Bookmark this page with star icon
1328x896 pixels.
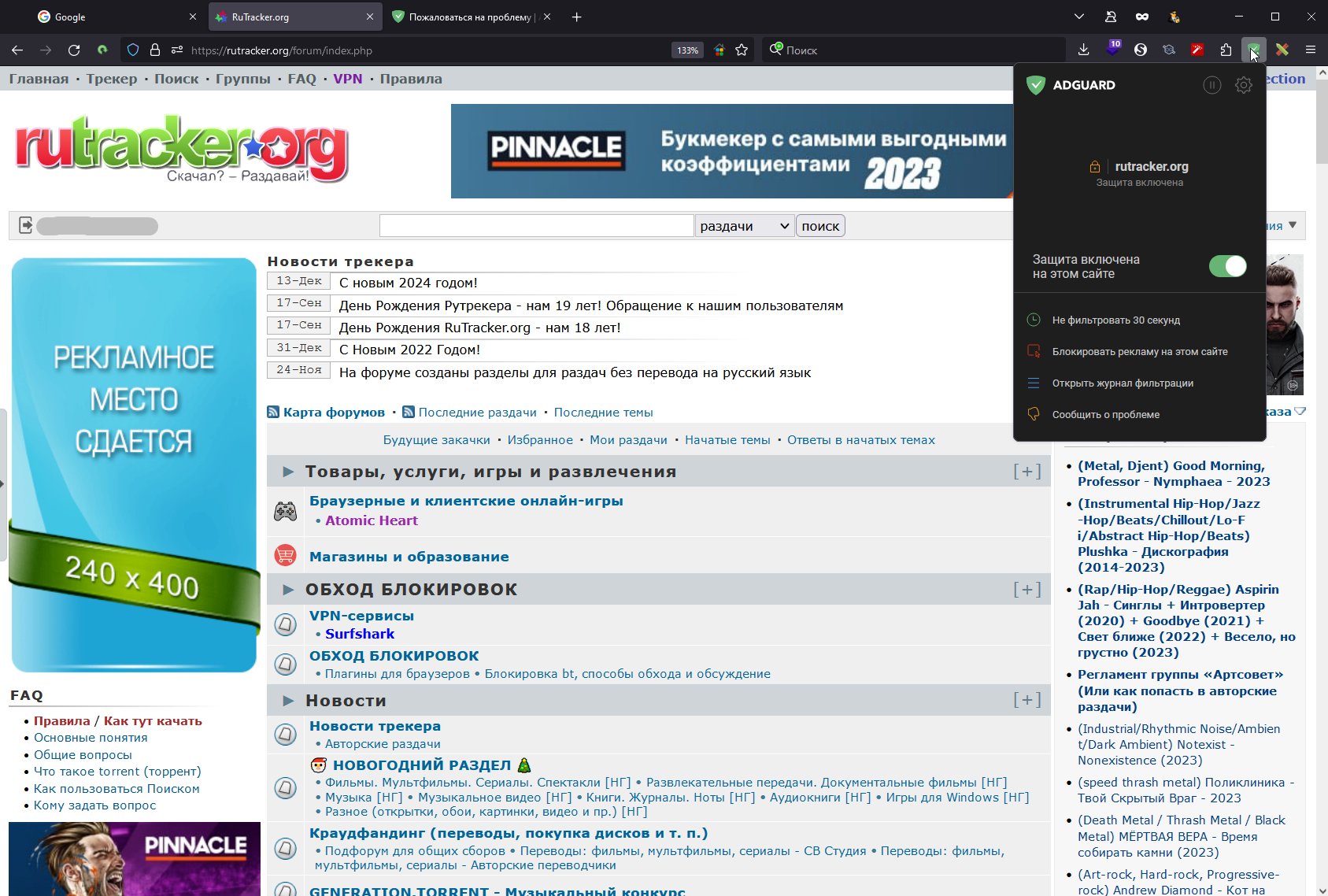[742, 50]
